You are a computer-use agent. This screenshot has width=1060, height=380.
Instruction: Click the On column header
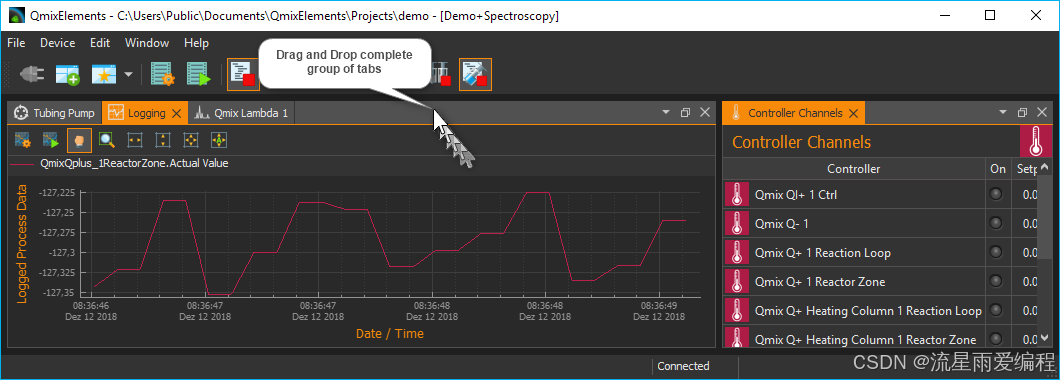click(x=998, y=169)
